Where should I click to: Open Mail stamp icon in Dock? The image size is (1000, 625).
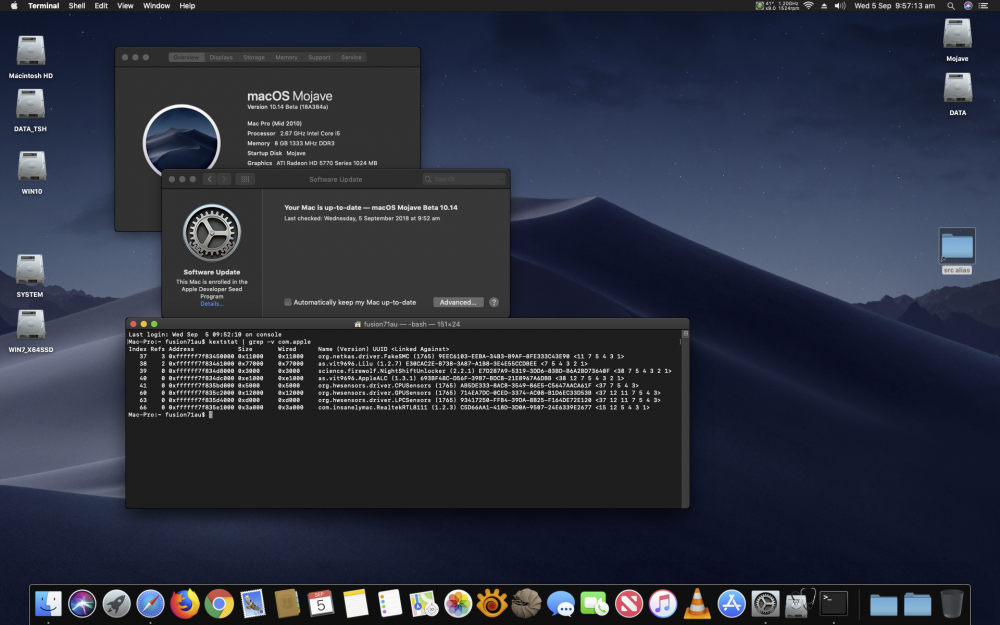tap(253, 603)
